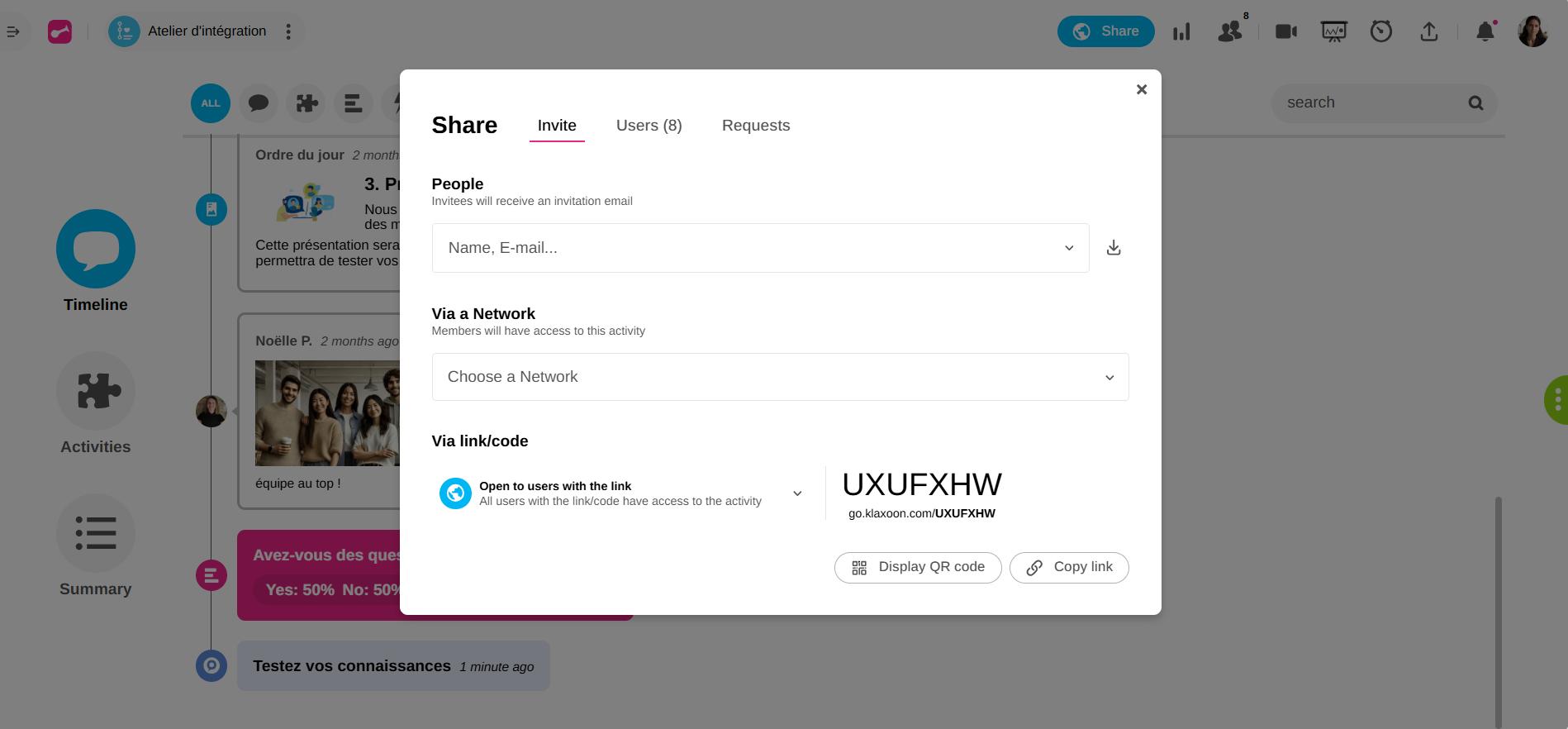Click the export upload icon
The height and width of the screenshot is (729, 1568).
1428,31
